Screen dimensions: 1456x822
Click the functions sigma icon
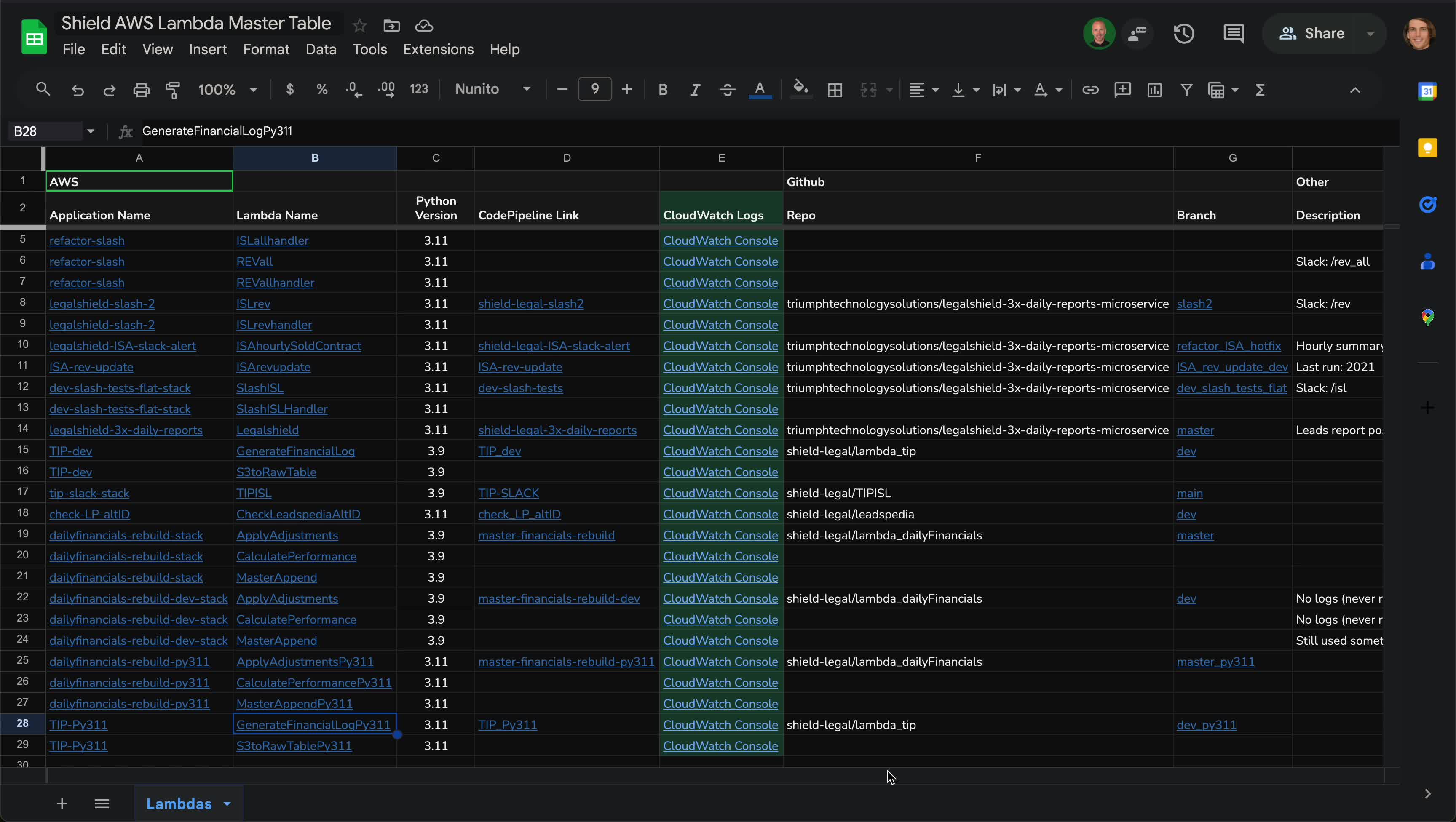click(x=1260, y=90)
